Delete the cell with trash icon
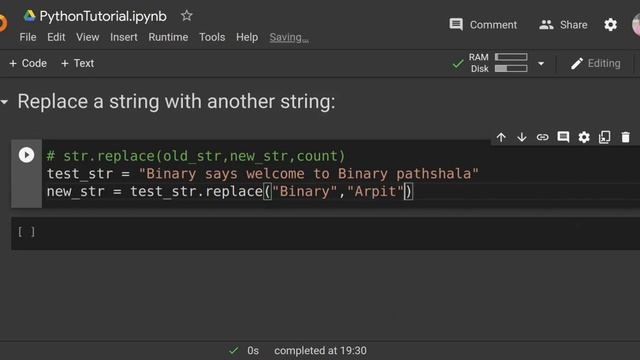Image resolution: width=640 pixels, height=360 pixels. (625, 137)
